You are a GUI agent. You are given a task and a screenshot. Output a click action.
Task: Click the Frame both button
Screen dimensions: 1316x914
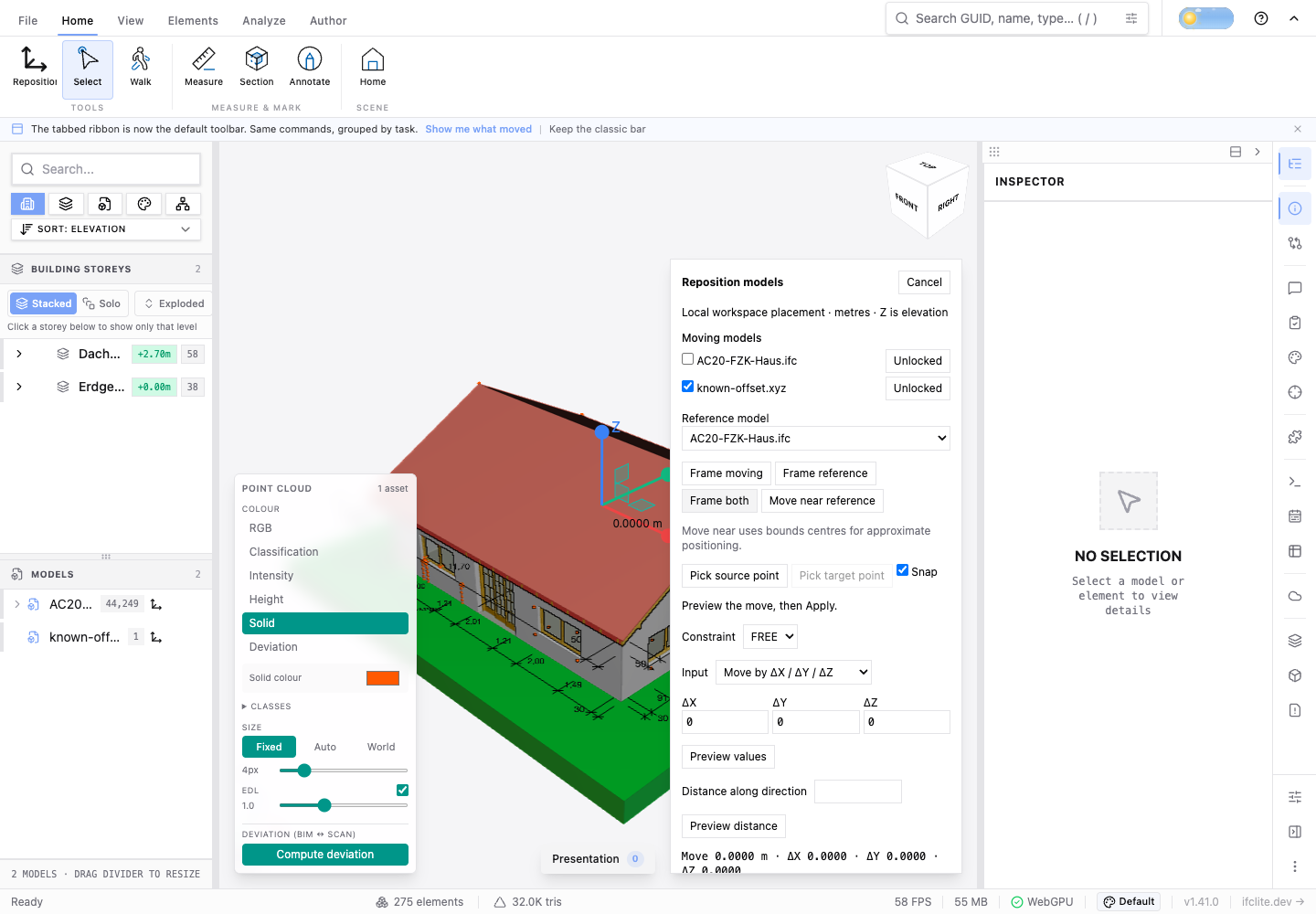719,501
